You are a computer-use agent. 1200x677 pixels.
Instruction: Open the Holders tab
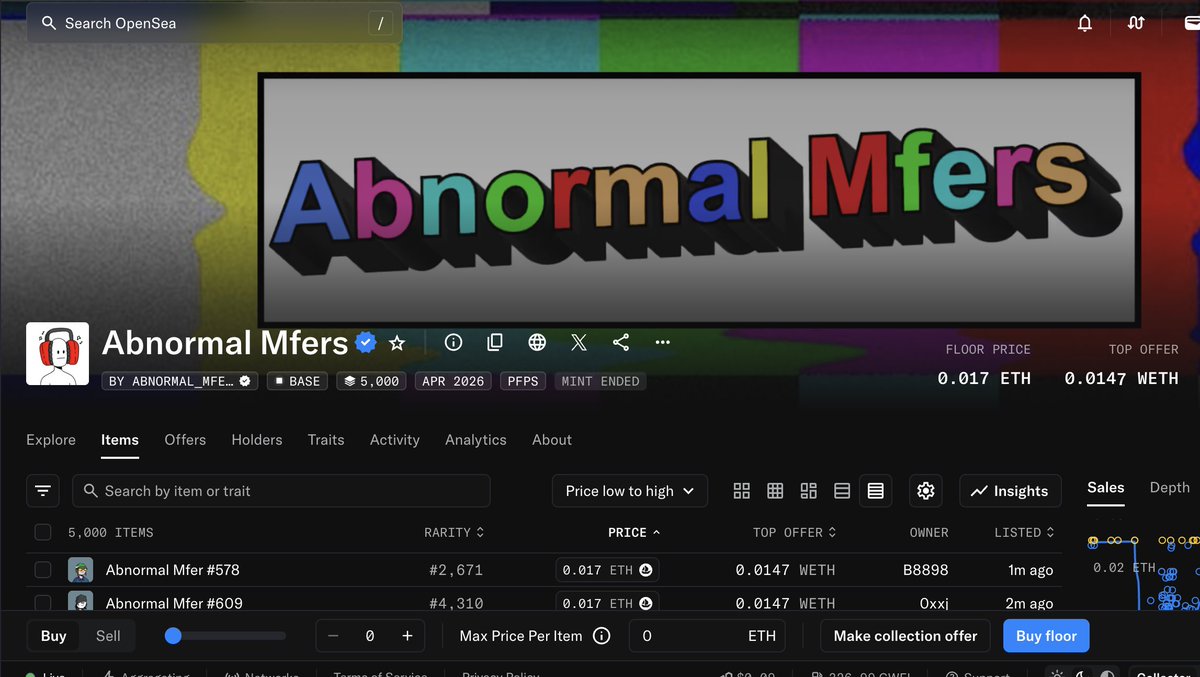click(x=257, y=440)
